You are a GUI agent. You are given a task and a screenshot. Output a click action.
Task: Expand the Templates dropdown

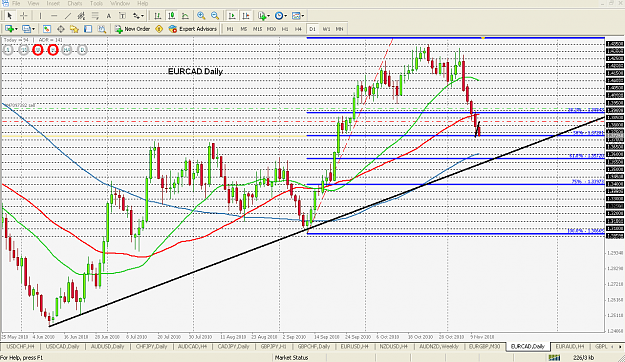[303, 16]
